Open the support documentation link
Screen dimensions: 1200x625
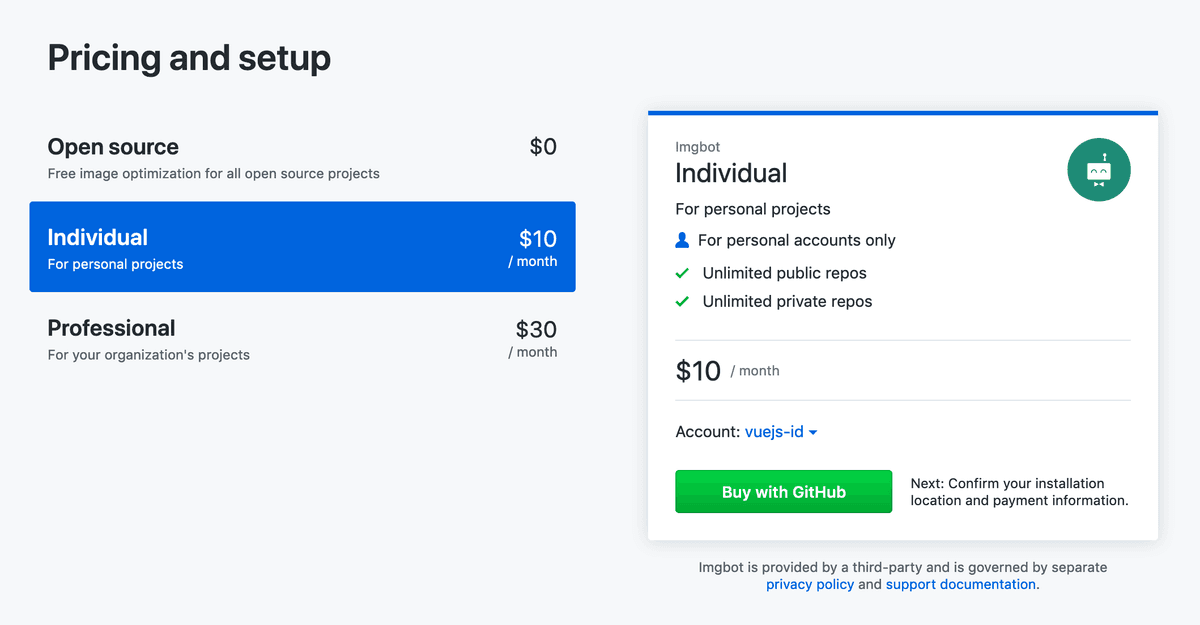pyautogui.click(x=960, y=584)
